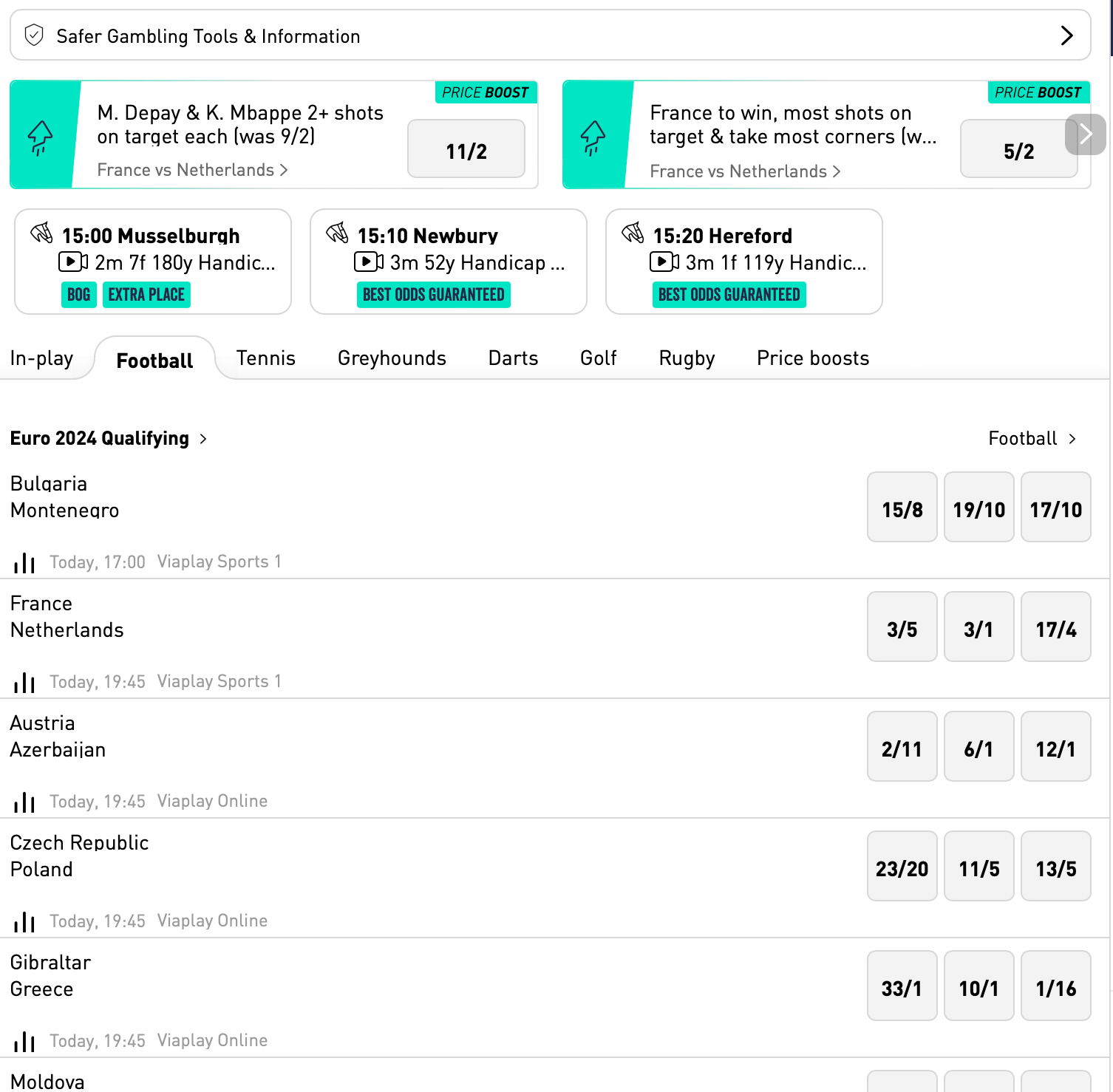Click the Newbury live stream video icon
Image resolution: width=1113 pixels, height=1092 pixels.
(x=369, y=262)
